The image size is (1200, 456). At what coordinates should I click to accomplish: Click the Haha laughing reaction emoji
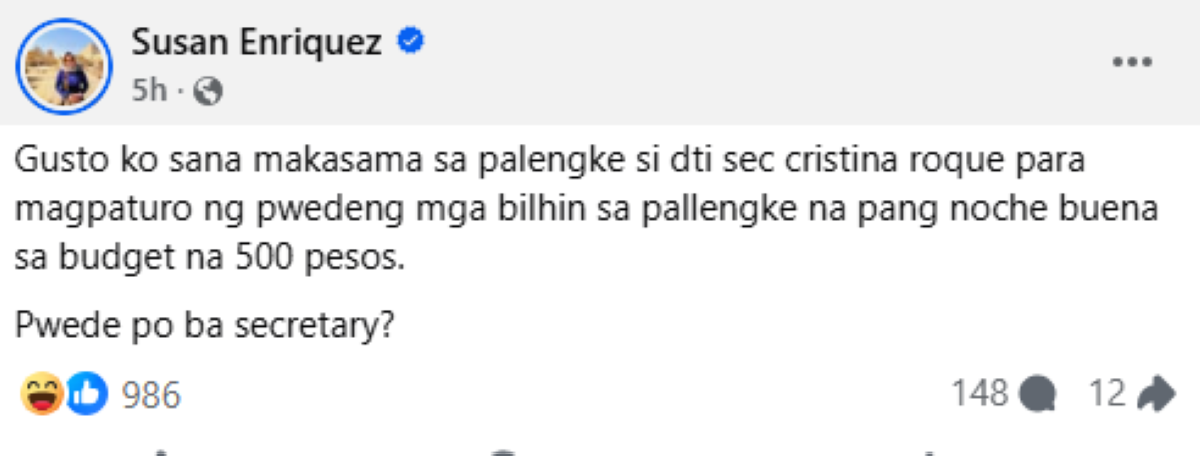point(41,394)
